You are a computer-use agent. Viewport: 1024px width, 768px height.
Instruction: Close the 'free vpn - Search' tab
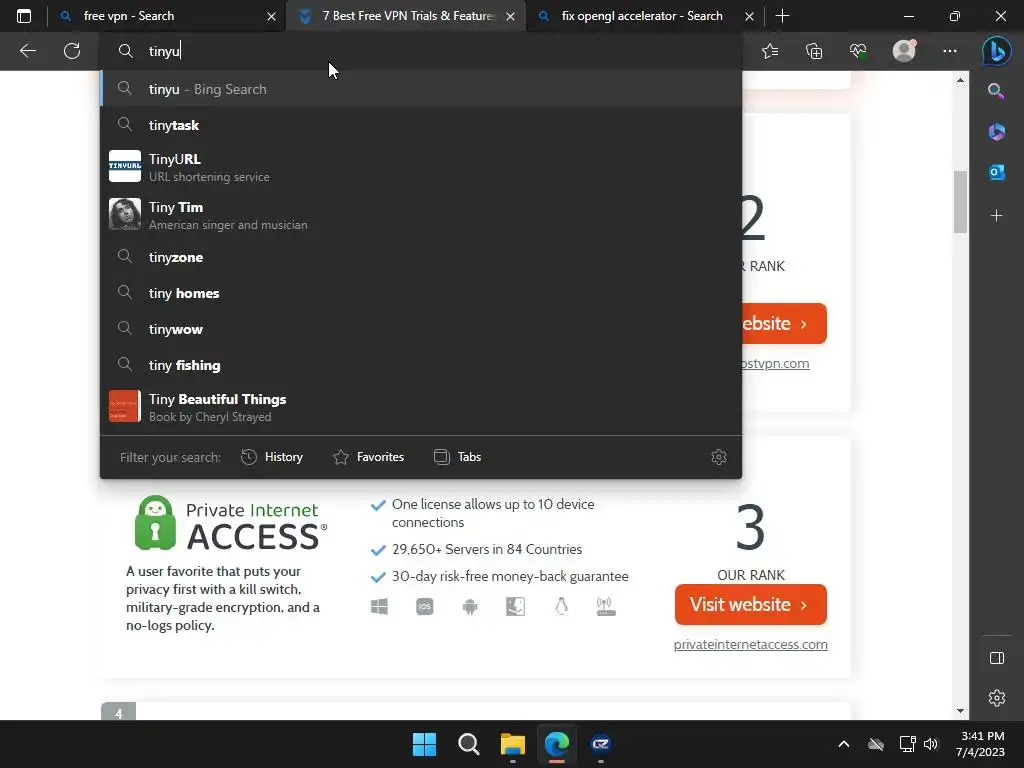(x=272, y=16)
